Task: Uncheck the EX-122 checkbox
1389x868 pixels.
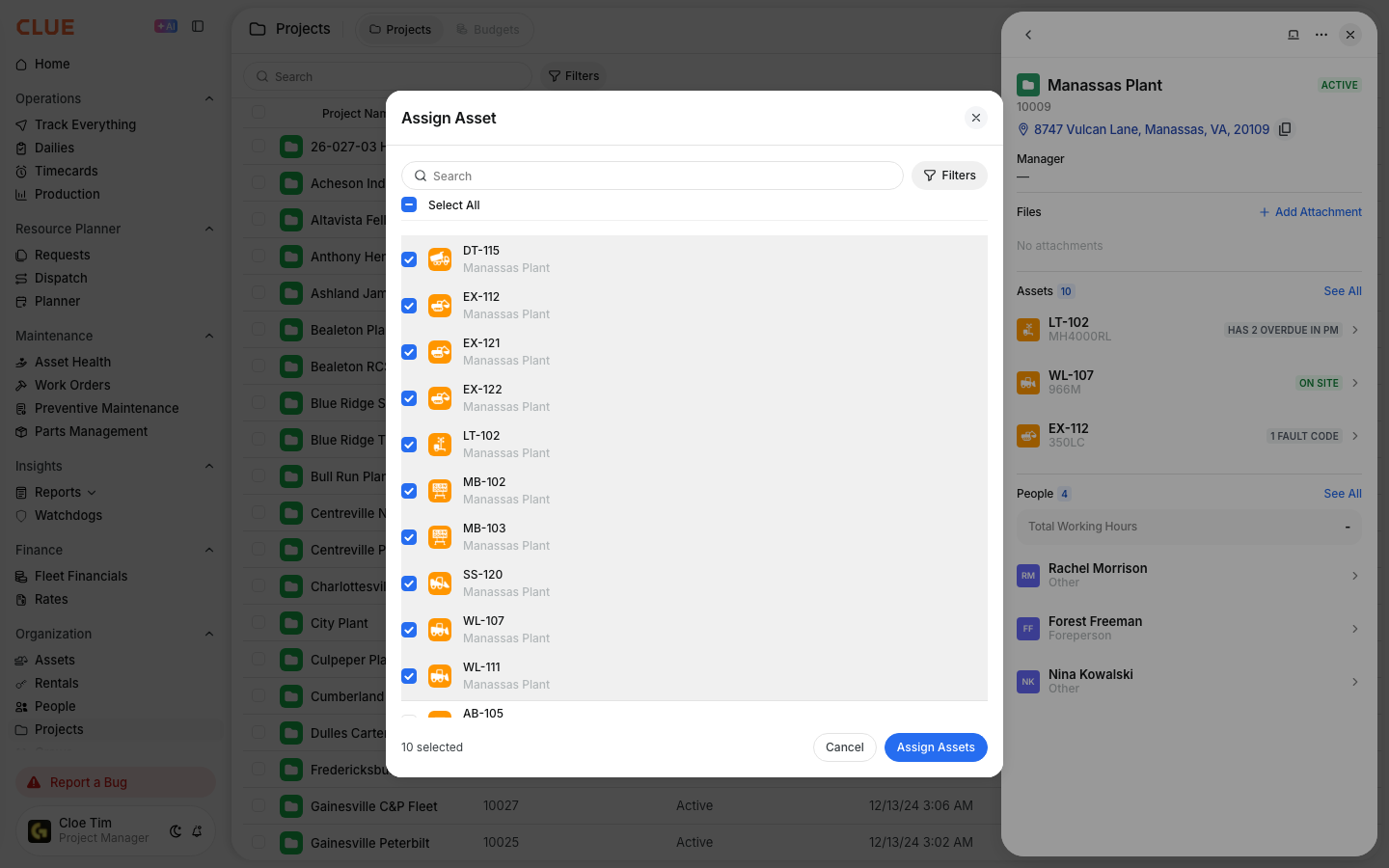Action: coord(409,398)
